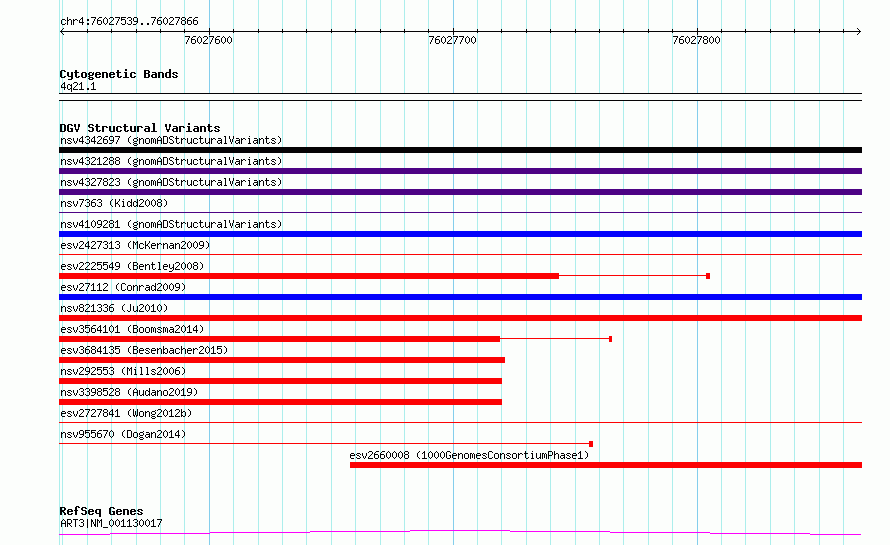Open the nsv4109281 gnomAD variant label
Screen dimensions: 890x545
171,224
